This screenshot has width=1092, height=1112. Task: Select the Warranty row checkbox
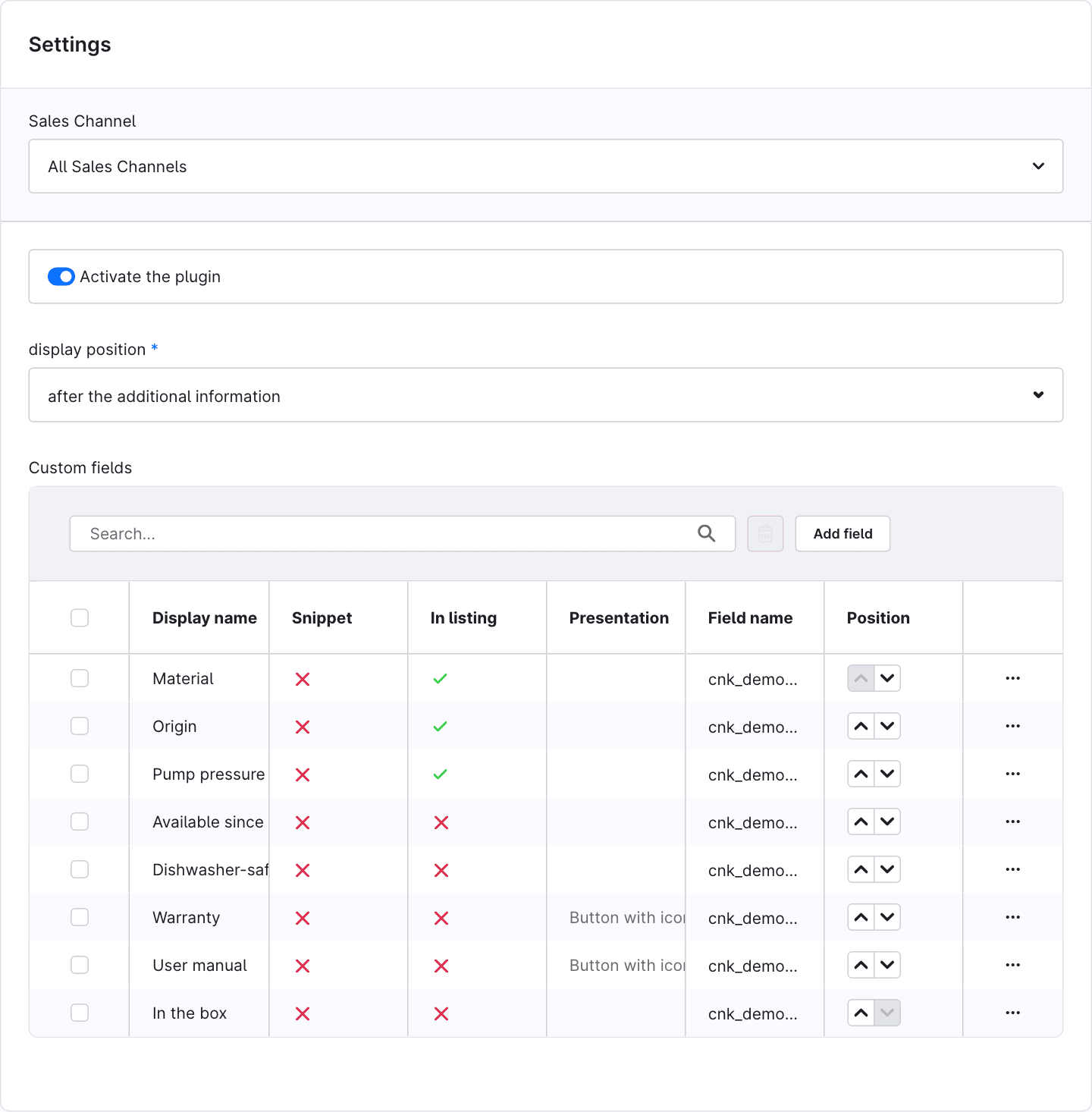pos(80,917)
